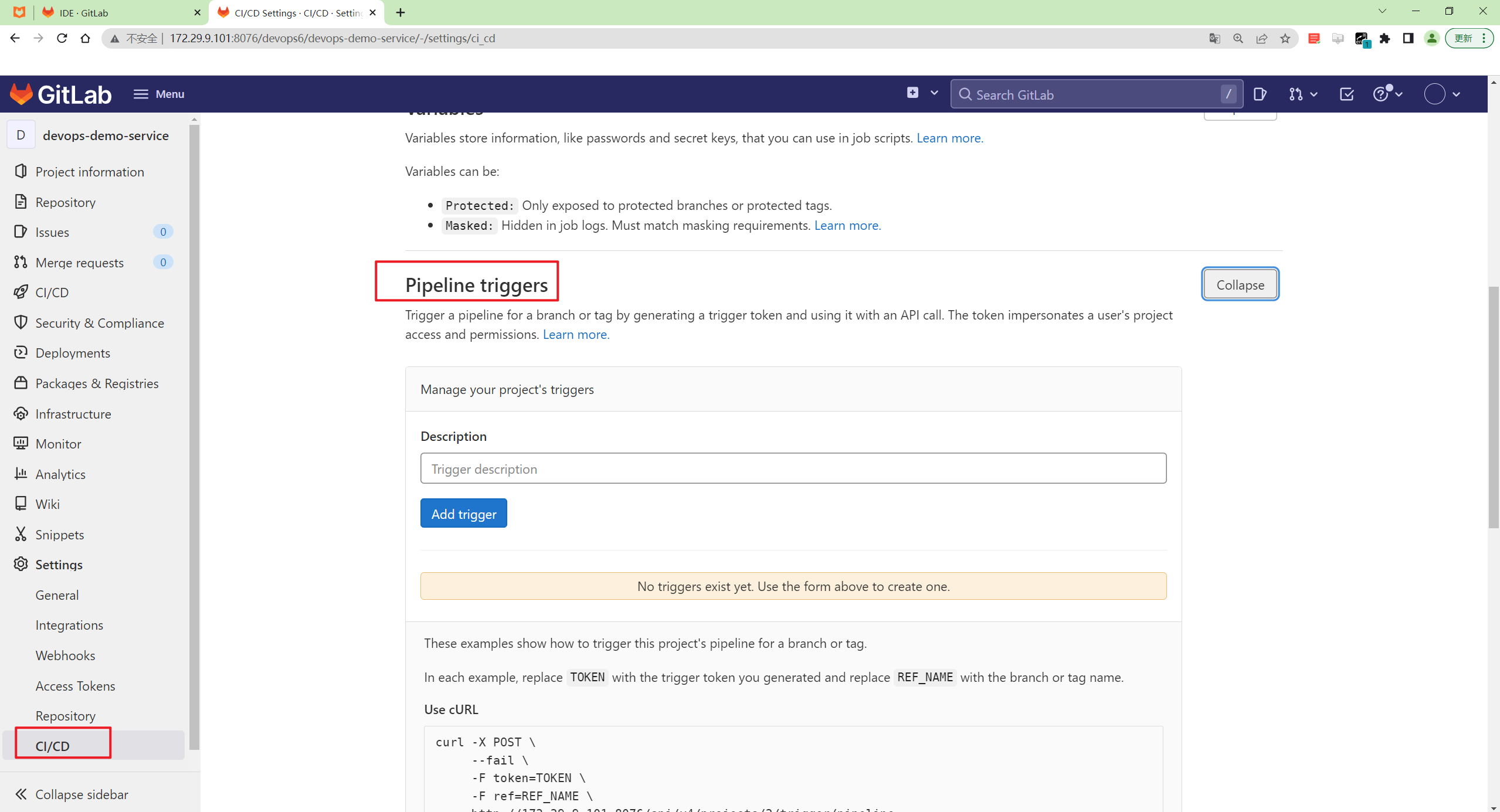1500x812 pixels.
Task: Select Integrations under Settings
Action: (x=69, y=625)
